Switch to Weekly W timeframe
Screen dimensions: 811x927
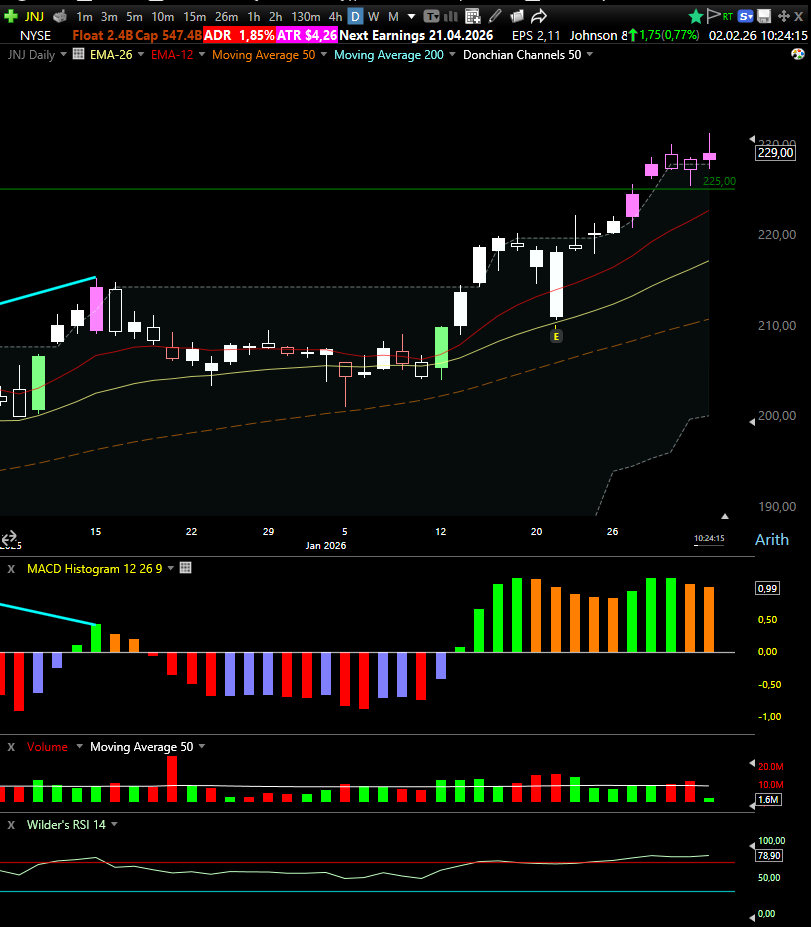[x=374, y=17]
